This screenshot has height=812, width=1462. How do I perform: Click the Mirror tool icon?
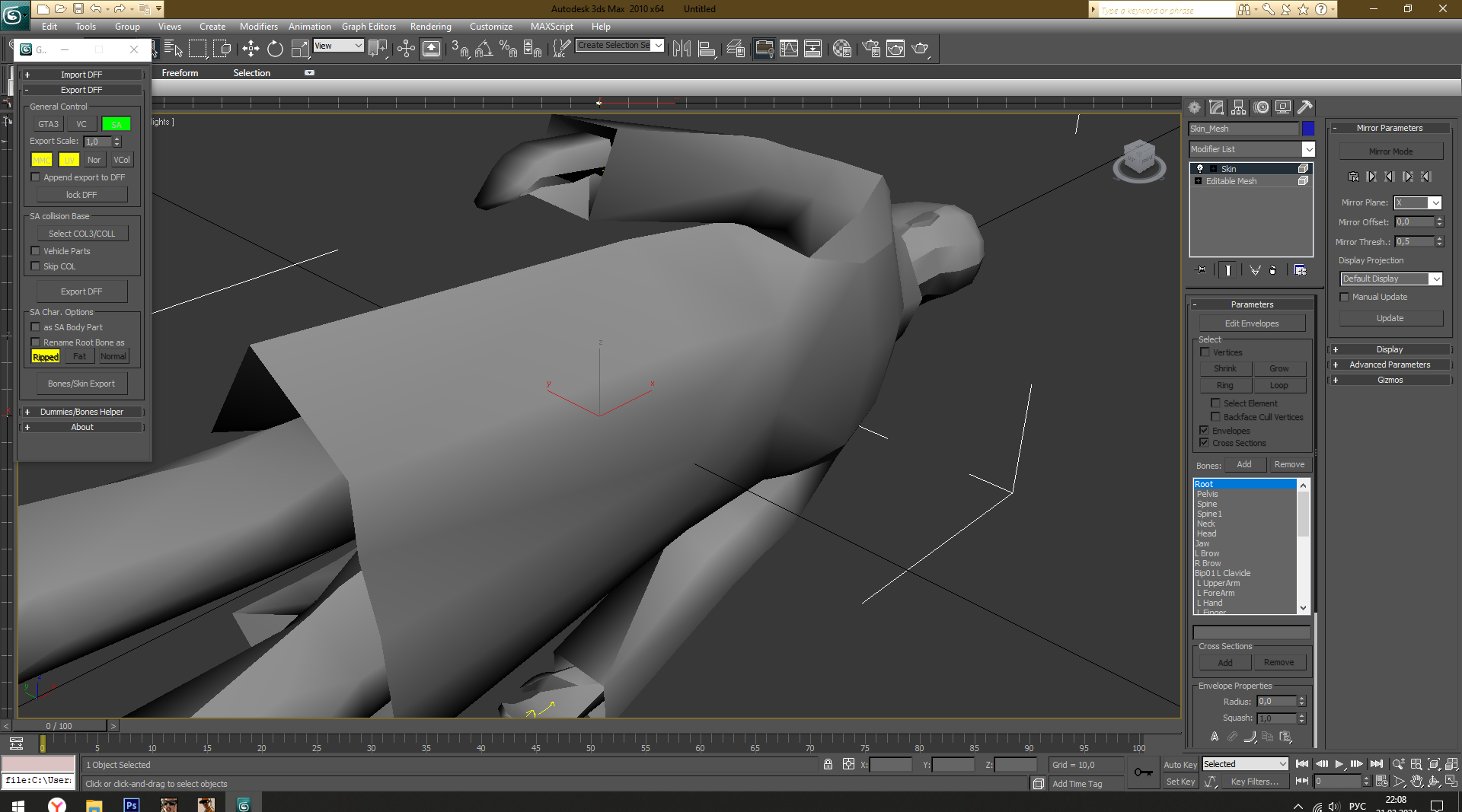click(682, 49)
